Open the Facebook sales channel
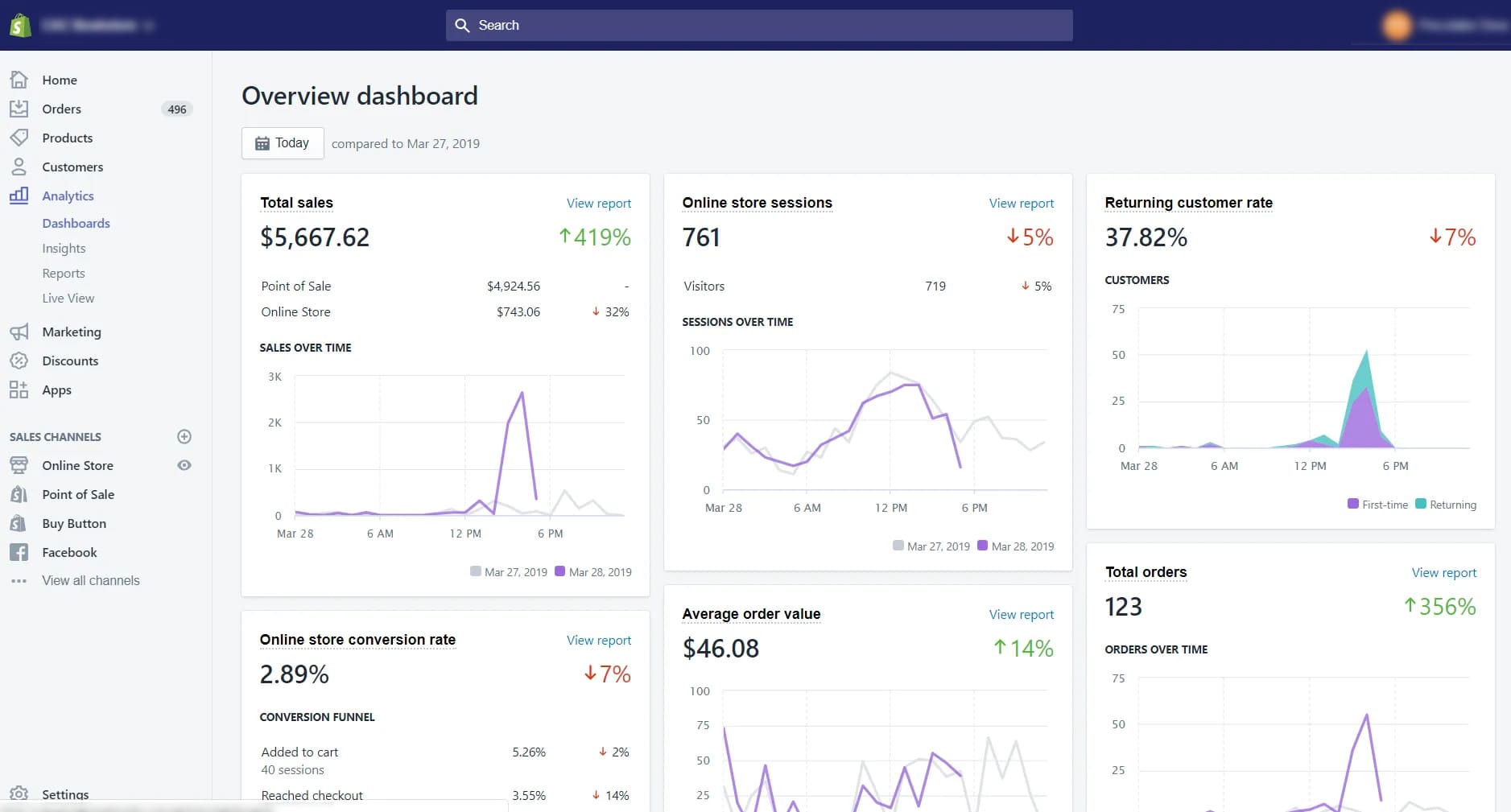The width and height of the screenshot is (1511, 812). 69,552
